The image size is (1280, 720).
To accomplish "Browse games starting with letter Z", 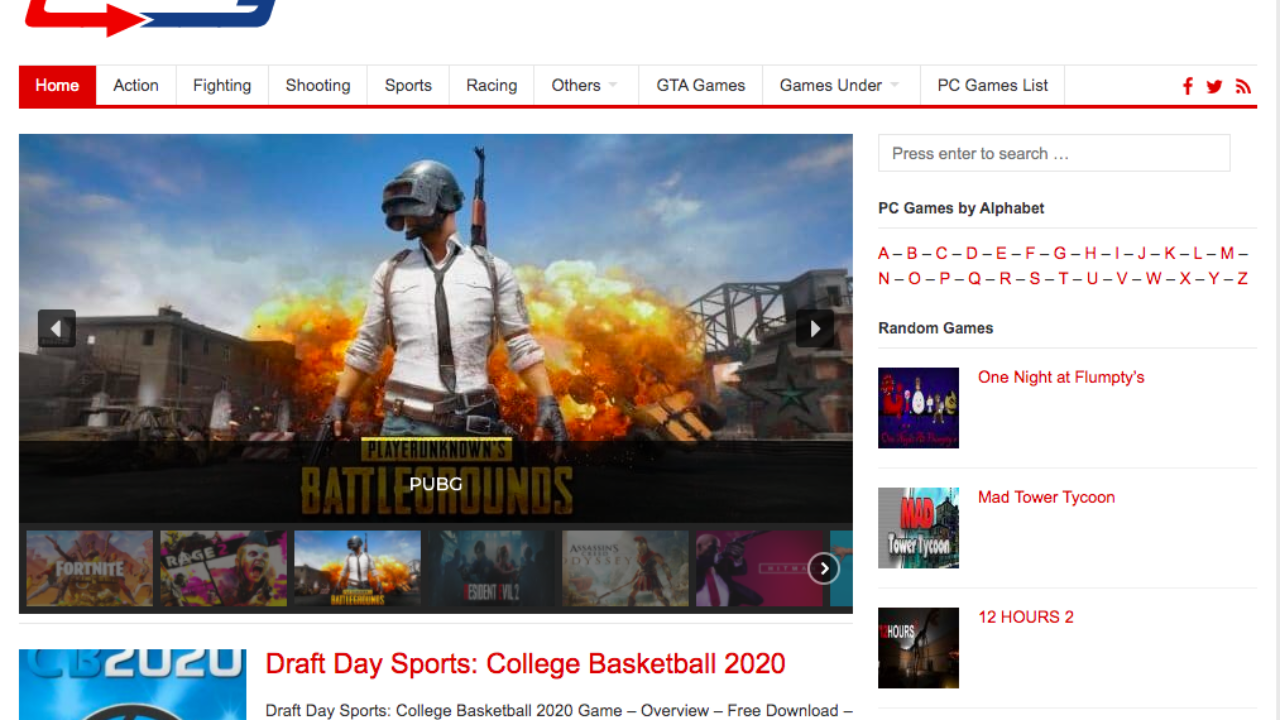I will pyautogui.click(x=1243, y=279).
